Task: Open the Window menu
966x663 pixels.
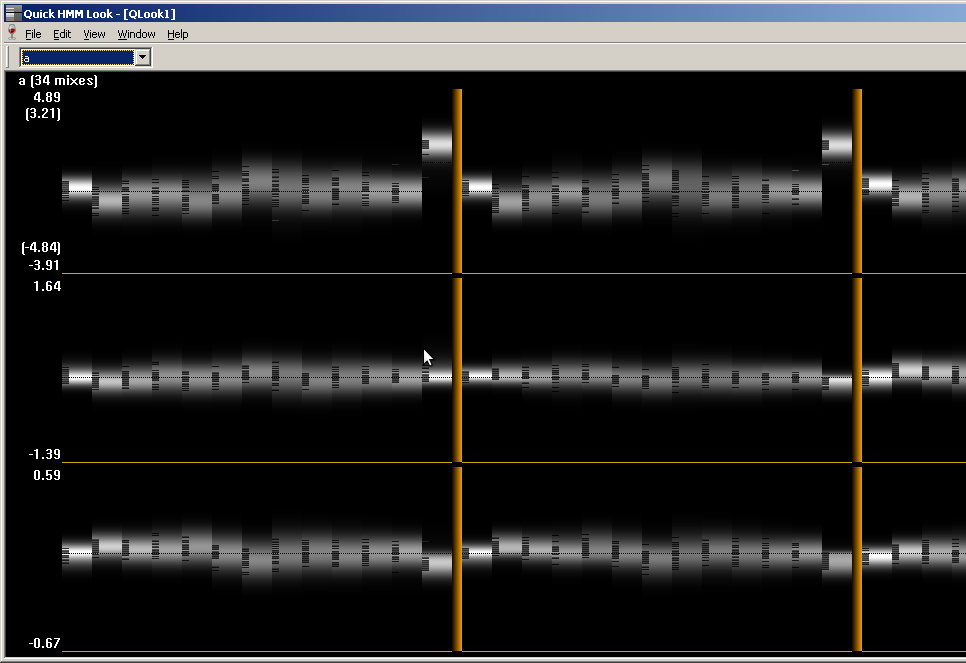Action: [136, 34]
